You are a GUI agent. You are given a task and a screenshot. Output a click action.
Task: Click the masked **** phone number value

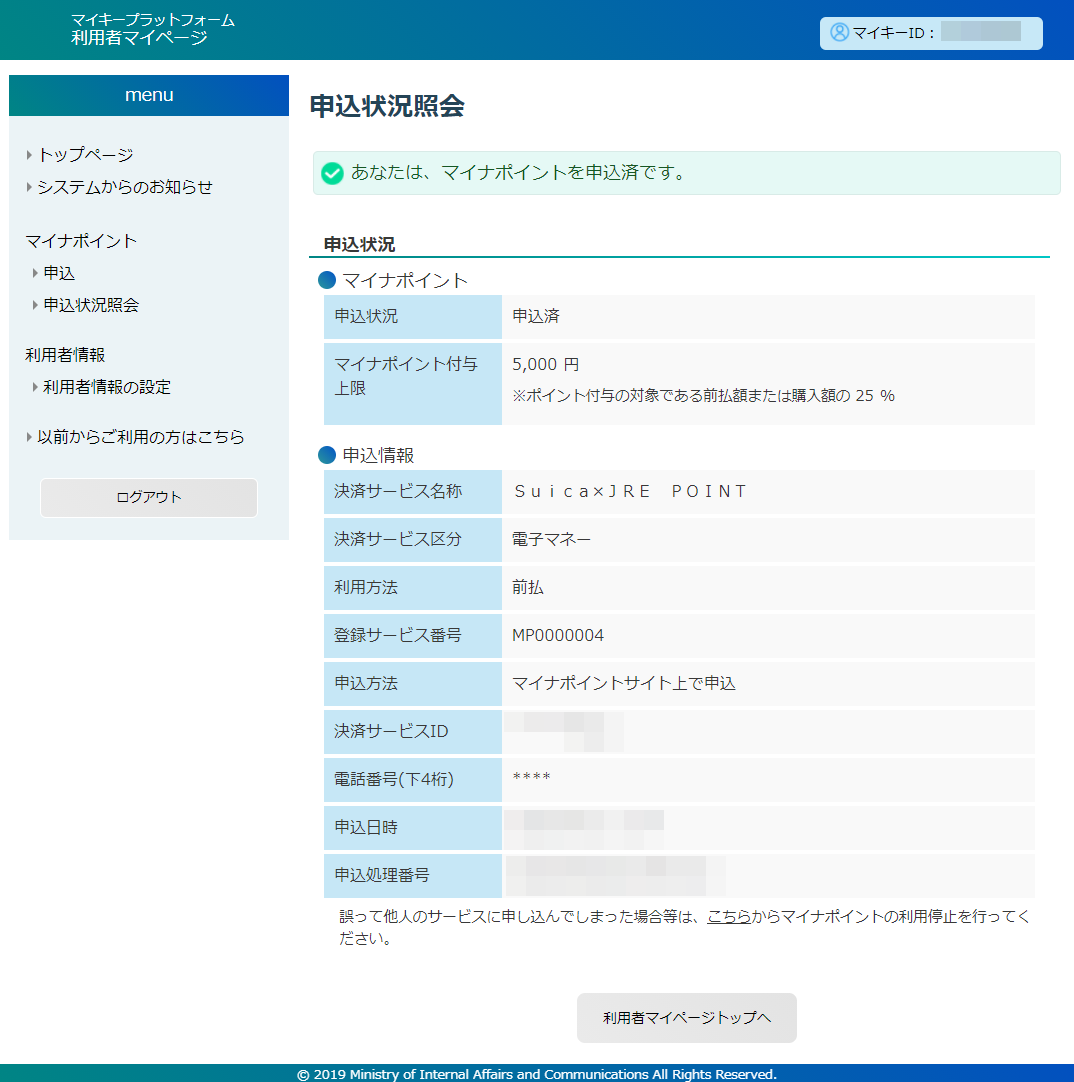coord(531,778)
